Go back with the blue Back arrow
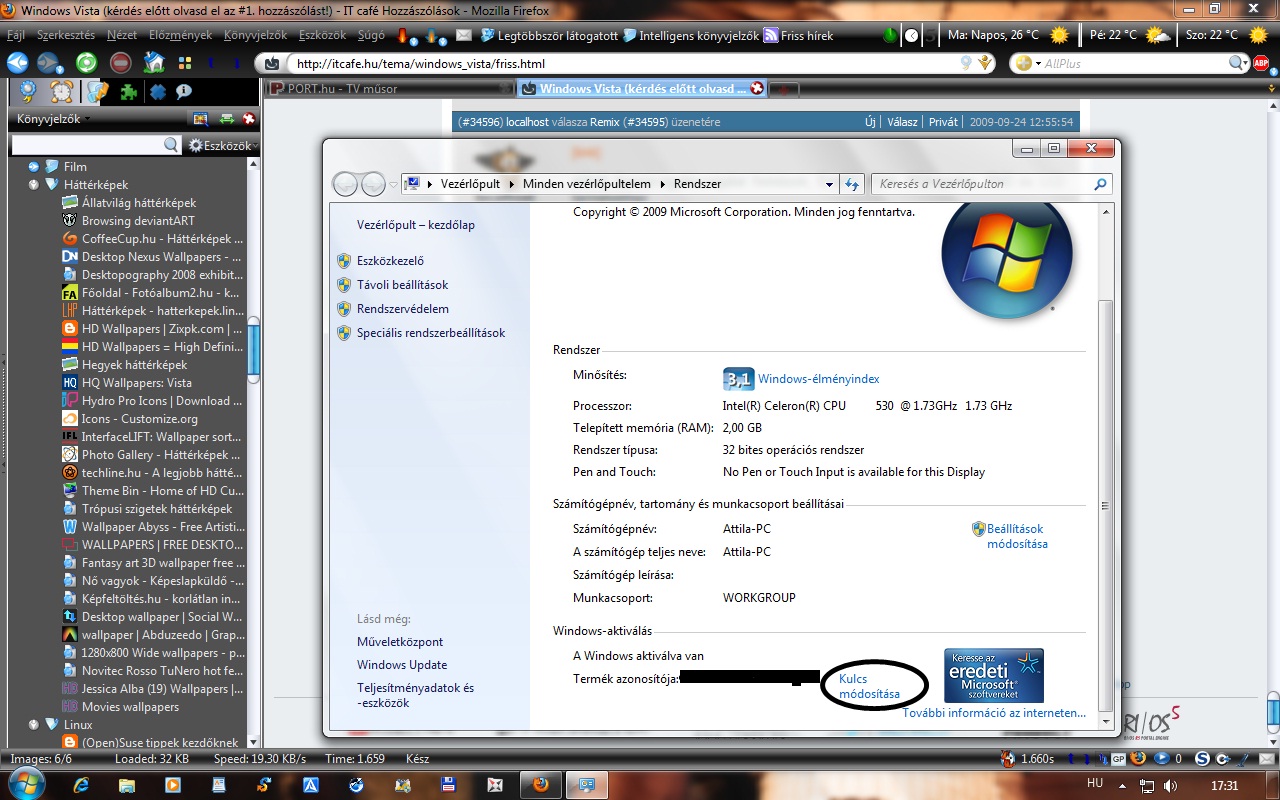This screenshot has height=800, width=1280. click(x=17, y=63)
